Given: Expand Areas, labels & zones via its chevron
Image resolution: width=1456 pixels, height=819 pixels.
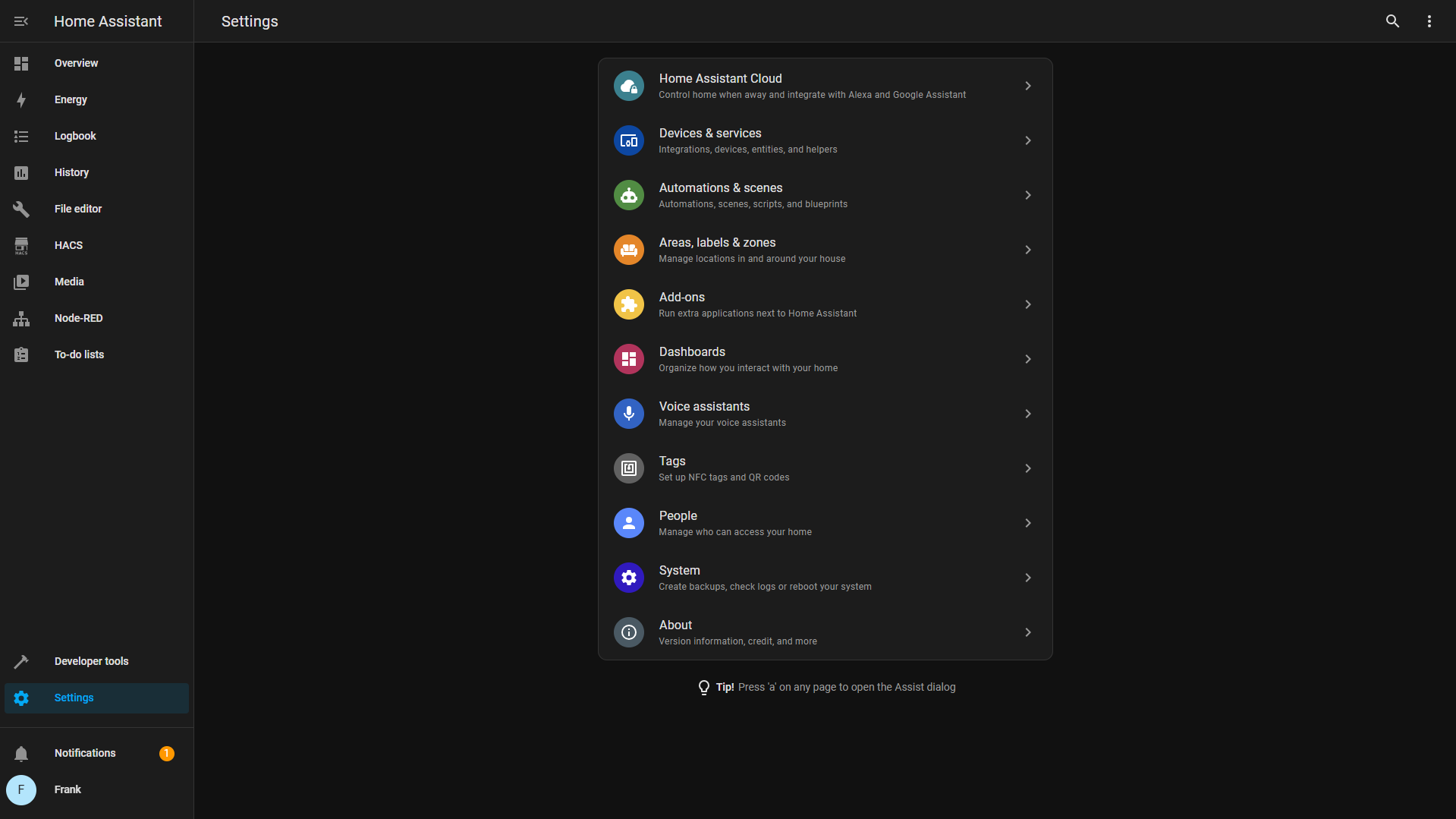Looking at the screenshot, I should tap(1028, 250).
